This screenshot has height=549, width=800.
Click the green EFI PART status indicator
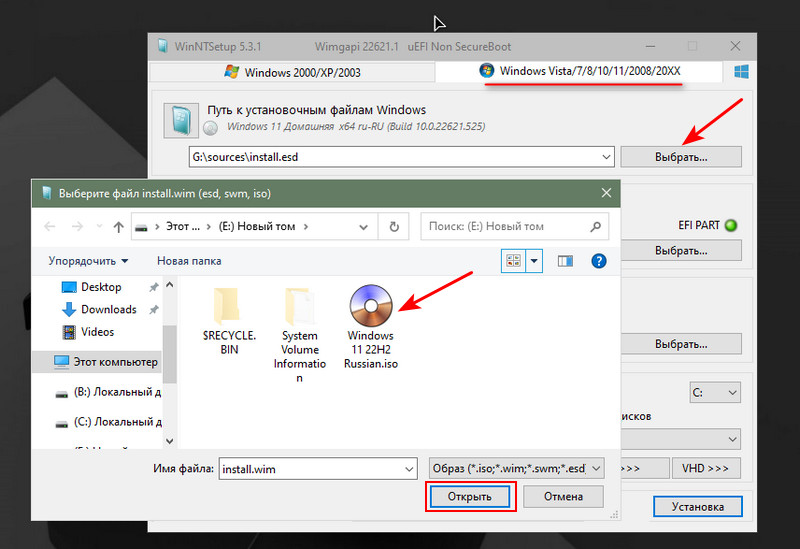pyautogui.click(x=731, y=225)
